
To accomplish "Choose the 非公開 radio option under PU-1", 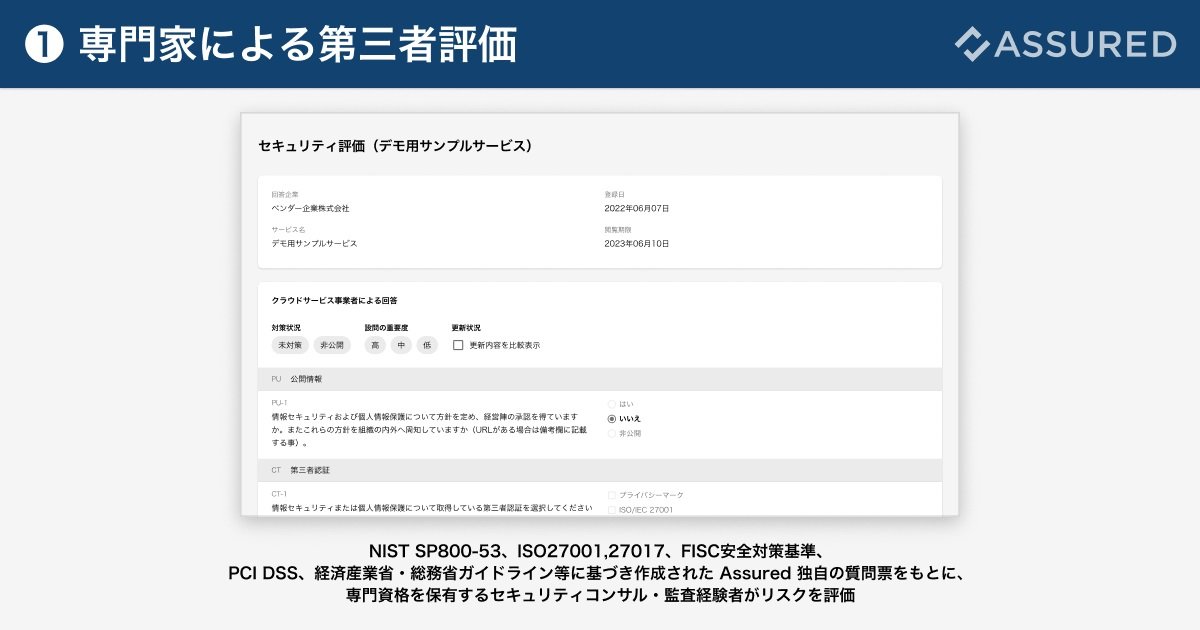I will point(612,433).
